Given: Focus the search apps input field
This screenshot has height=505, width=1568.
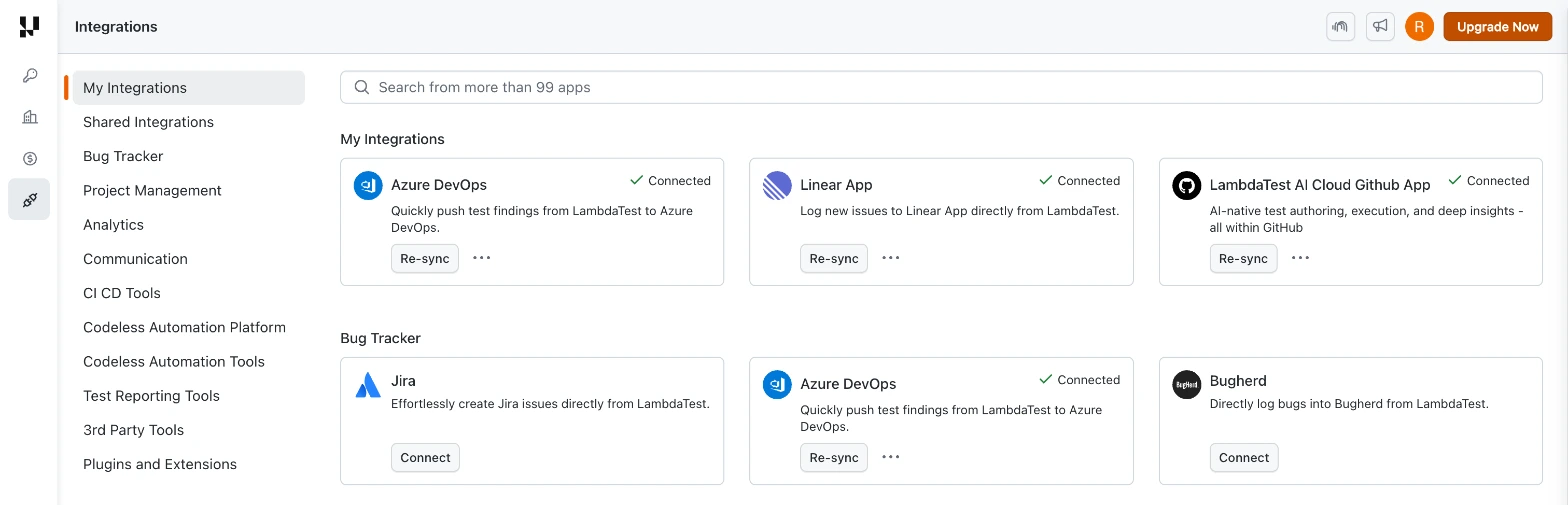Looking at the screenshot, I should tap(941, 87).
